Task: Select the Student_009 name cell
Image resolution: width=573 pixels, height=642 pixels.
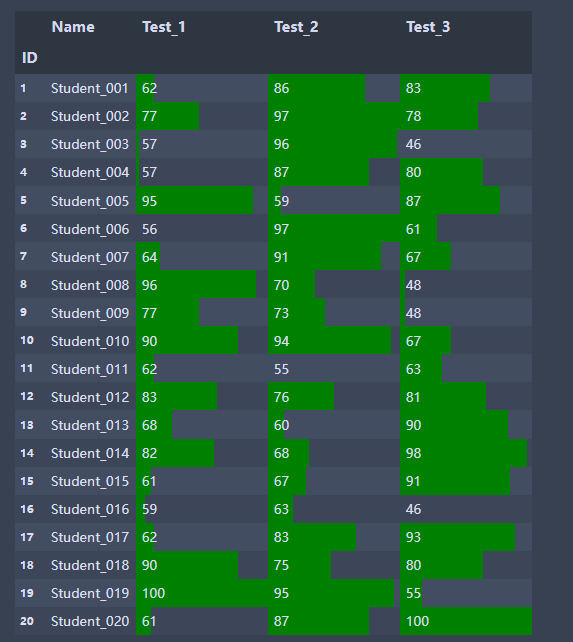Action: tap(90, 313)
